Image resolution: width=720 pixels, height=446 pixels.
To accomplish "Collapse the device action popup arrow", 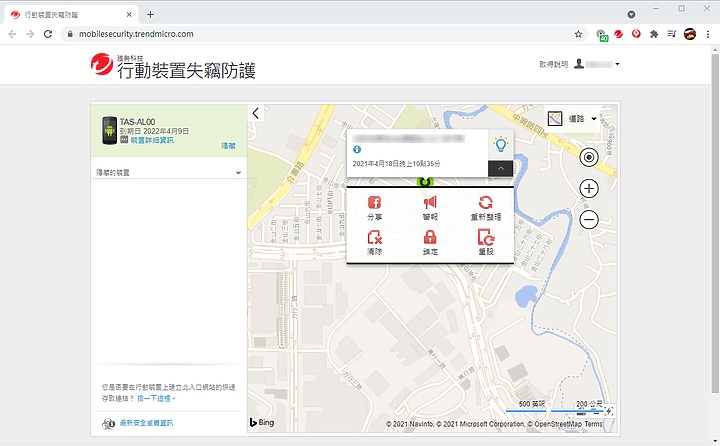I will [x=501, y=169].
